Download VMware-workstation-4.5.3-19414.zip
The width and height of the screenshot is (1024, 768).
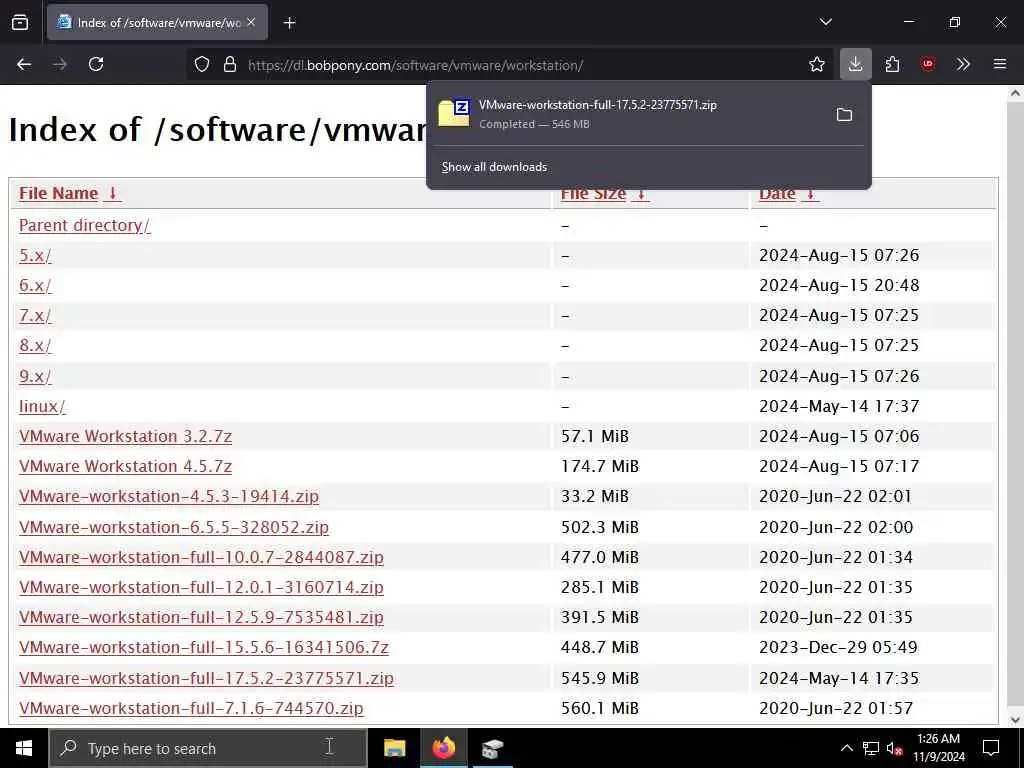[x=169, y=496]
